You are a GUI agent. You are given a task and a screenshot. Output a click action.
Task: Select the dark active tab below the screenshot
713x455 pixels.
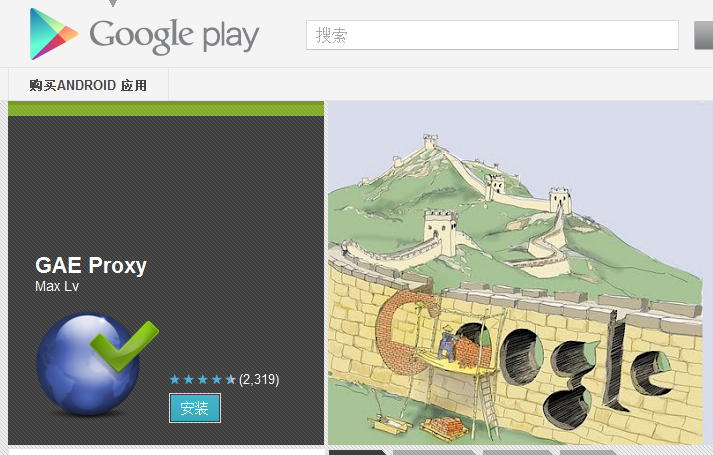[357, 452]
